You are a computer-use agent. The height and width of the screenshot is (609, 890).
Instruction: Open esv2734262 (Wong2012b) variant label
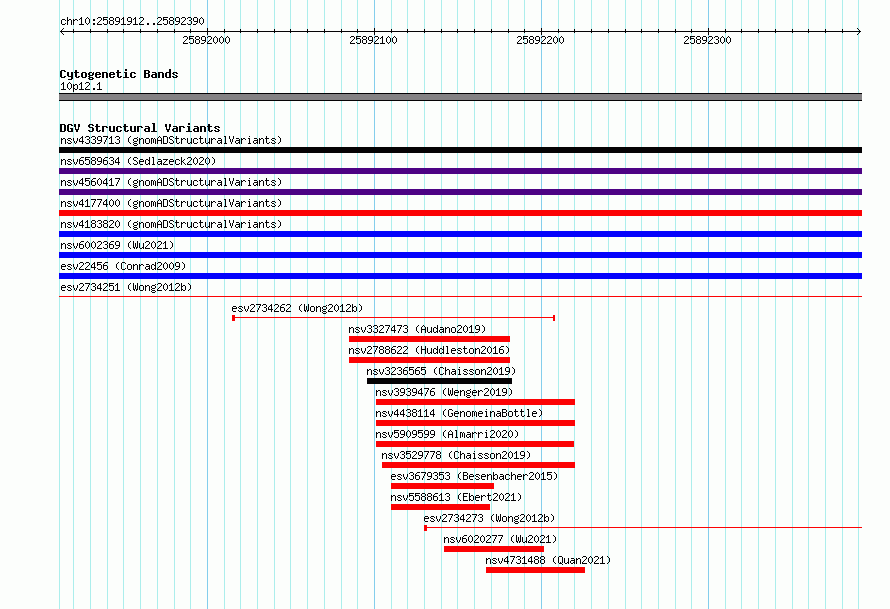(297, 308)
